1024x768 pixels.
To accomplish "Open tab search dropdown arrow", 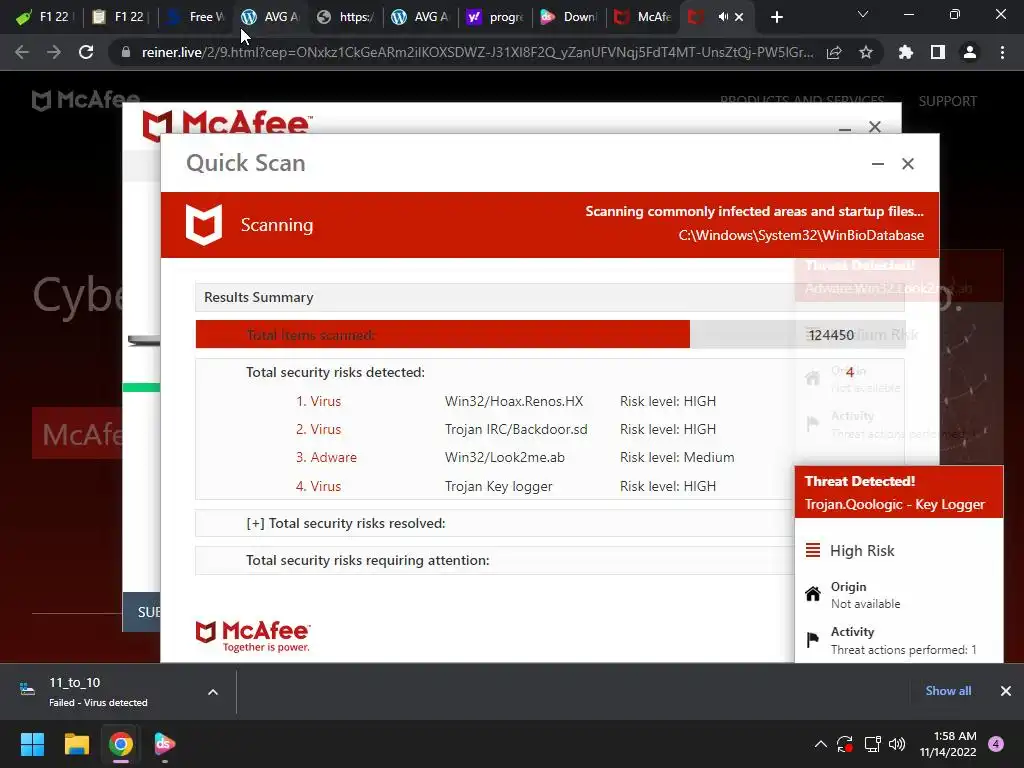I will (863, 14).
